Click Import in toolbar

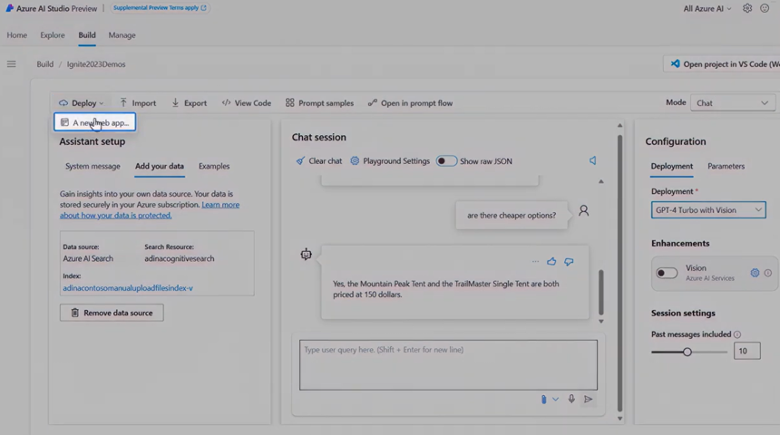click(138, 103)
